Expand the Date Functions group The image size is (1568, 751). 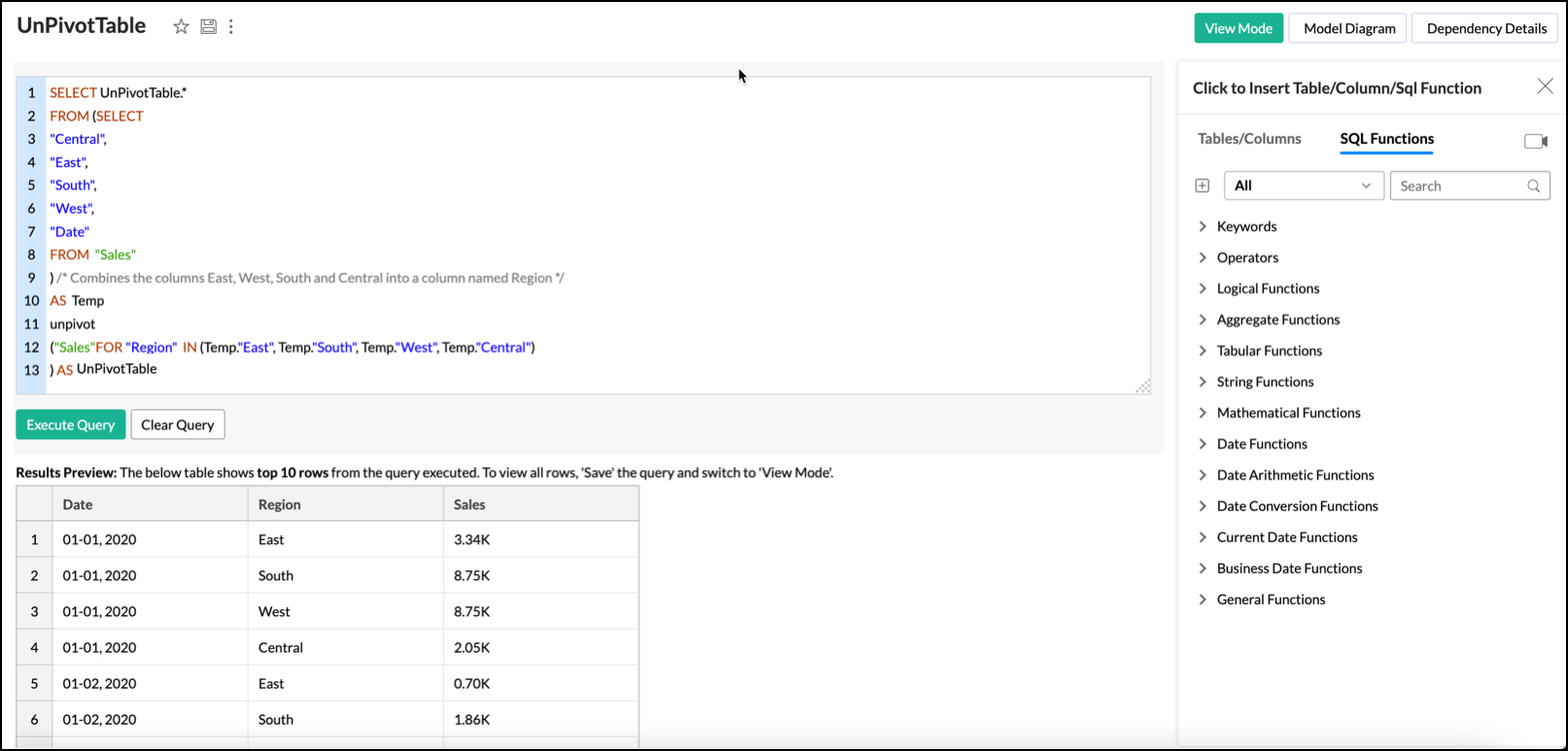click(x=1202, y=444)
